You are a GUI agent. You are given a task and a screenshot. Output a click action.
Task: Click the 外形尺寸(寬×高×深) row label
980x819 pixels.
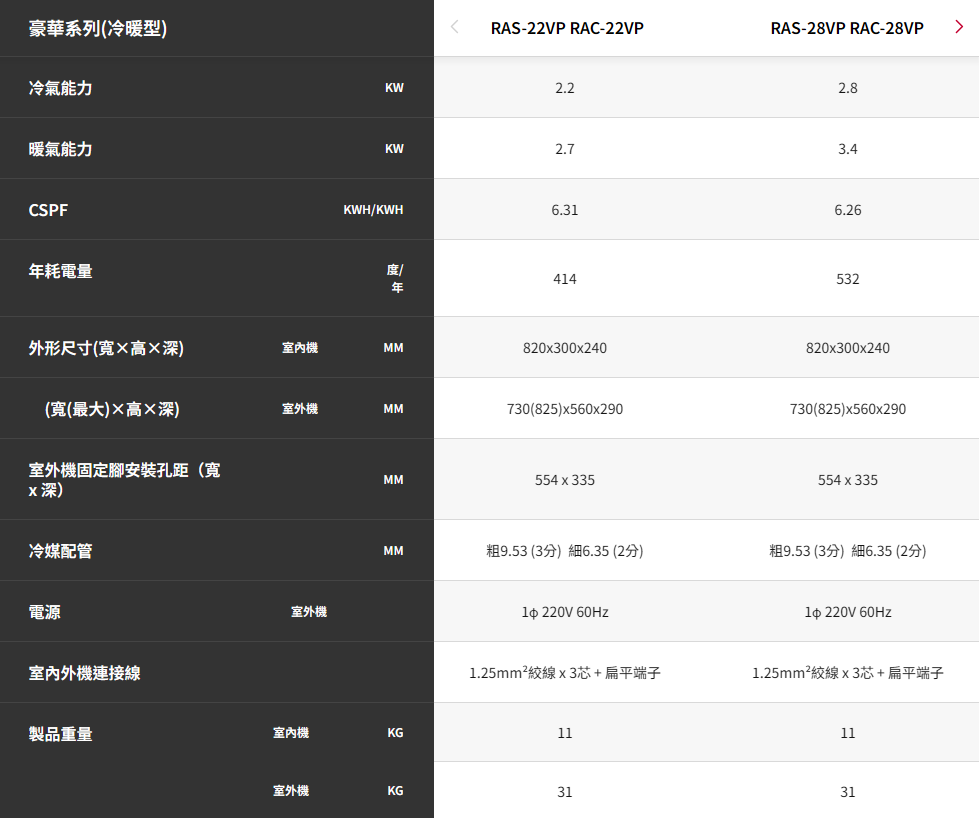[106, 348]
